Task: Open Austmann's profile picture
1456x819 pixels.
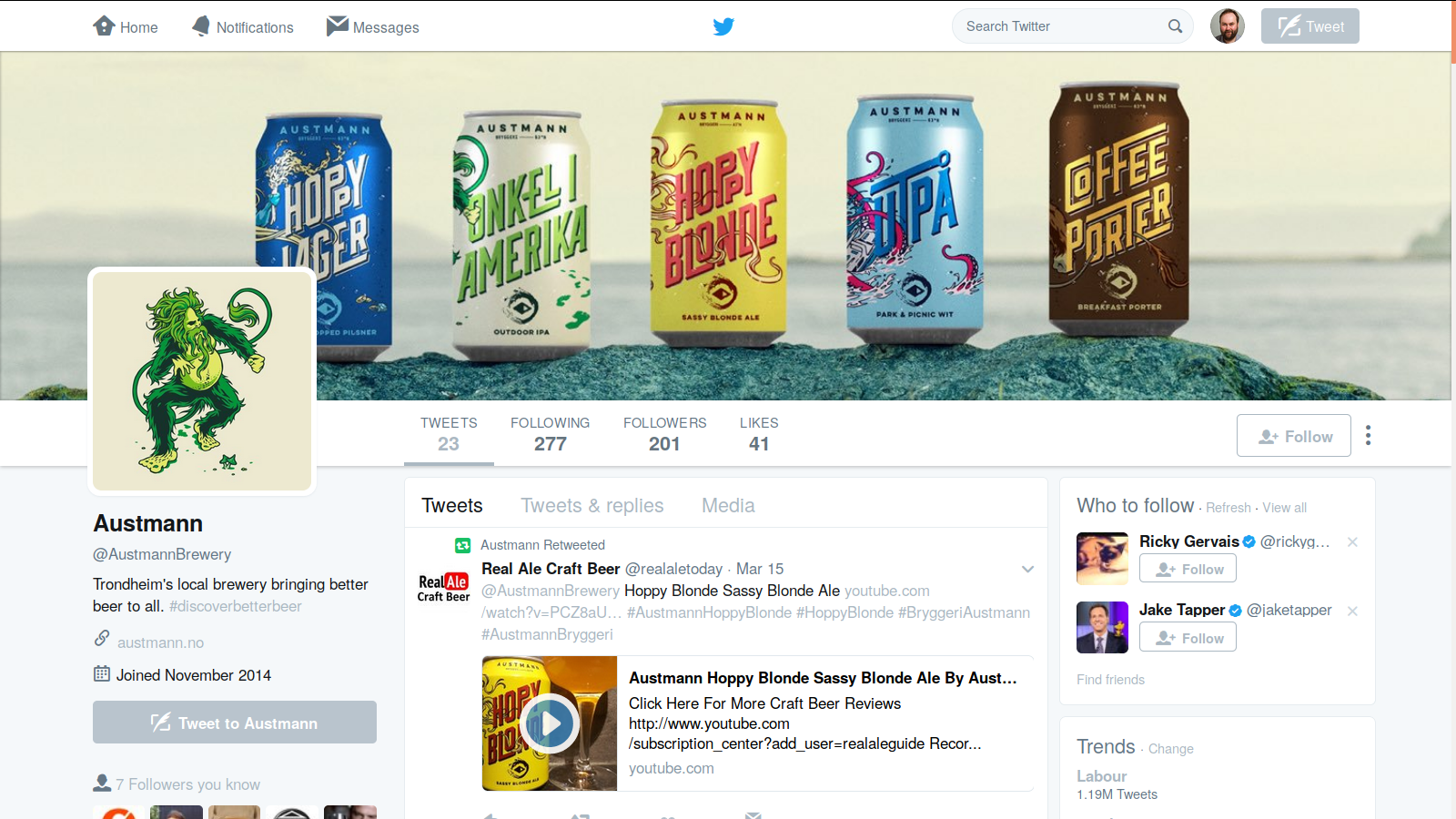Action: pyautogui.click(x=202, y=381)
